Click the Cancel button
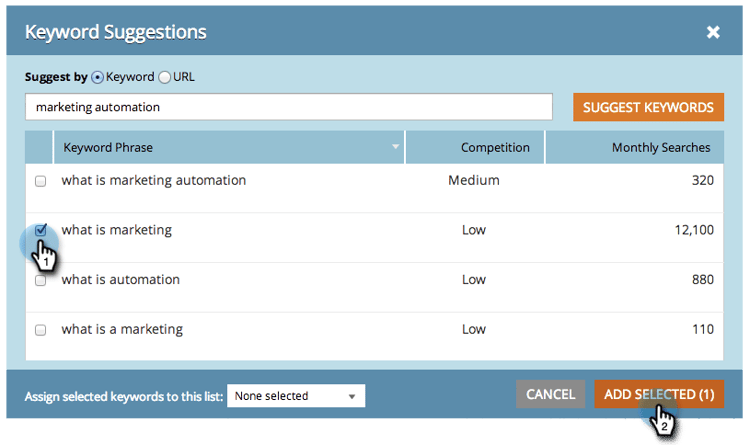Viewport: 750px width, 445px height. pyautogui.click(x=550, y=394)
